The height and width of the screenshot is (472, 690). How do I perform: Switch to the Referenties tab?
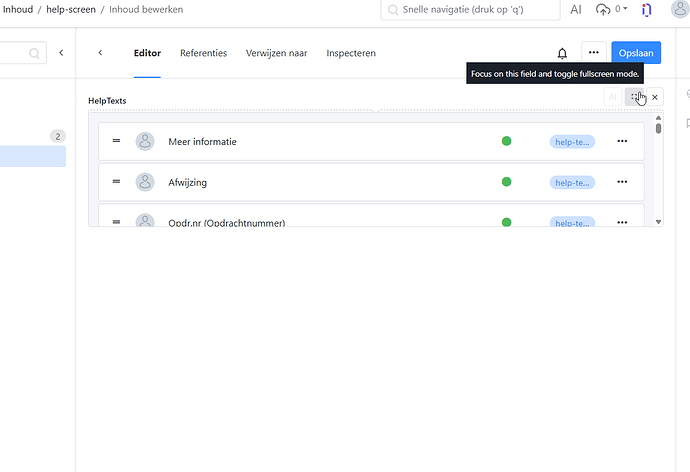click(203, 53)
